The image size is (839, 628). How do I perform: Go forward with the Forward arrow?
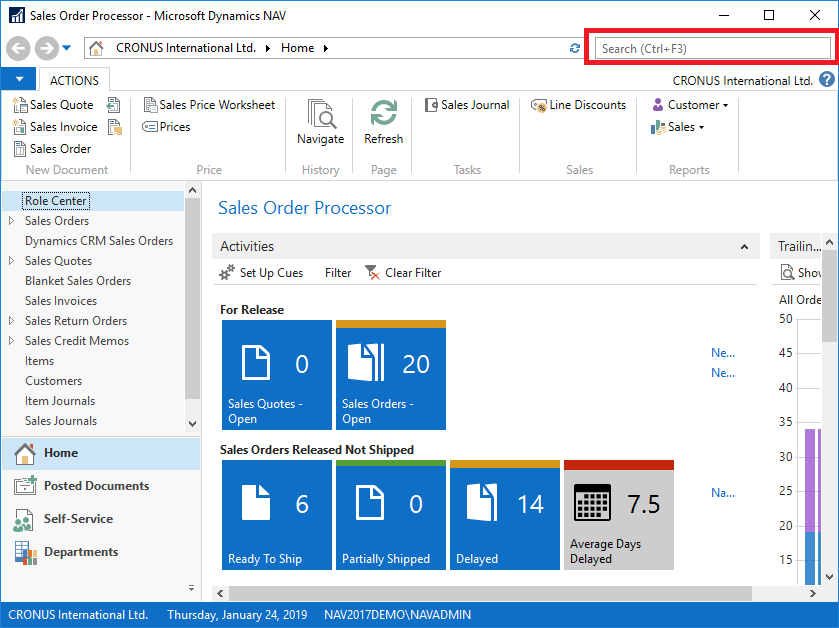(x=47, y=49)
